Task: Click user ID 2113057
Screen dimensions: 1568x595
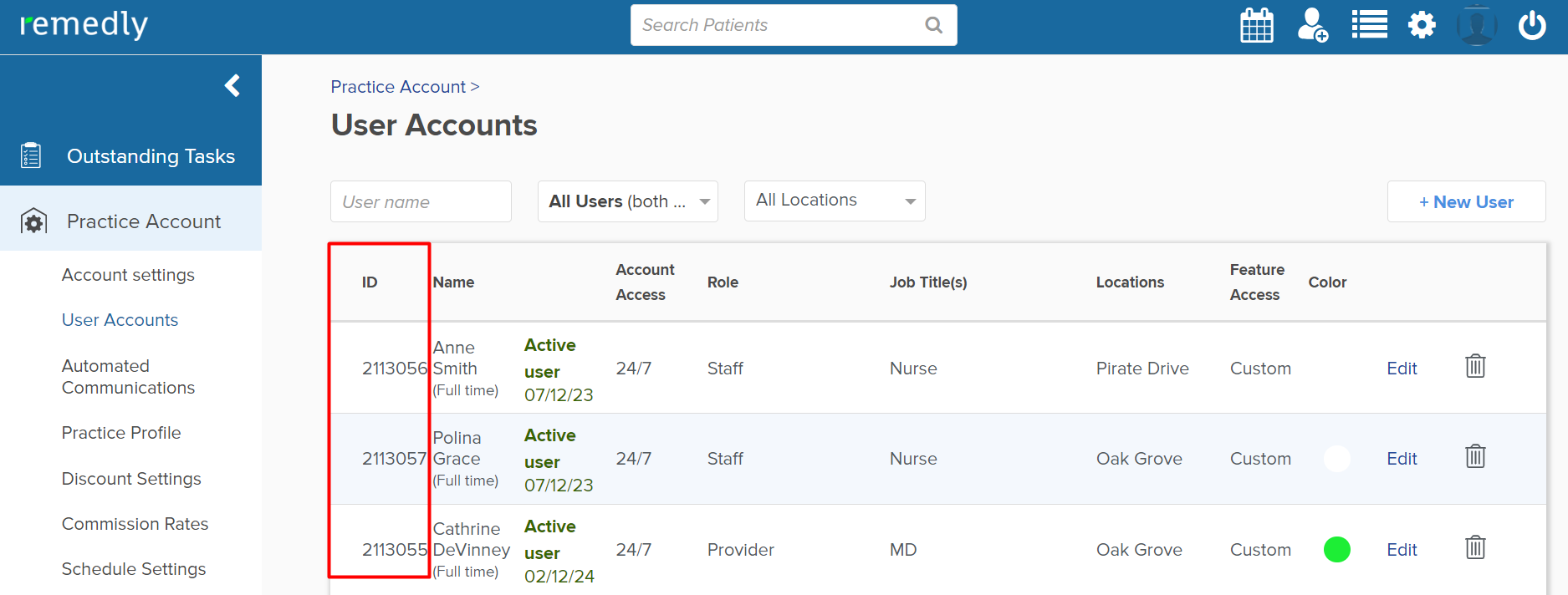Action: coord(395,459)
